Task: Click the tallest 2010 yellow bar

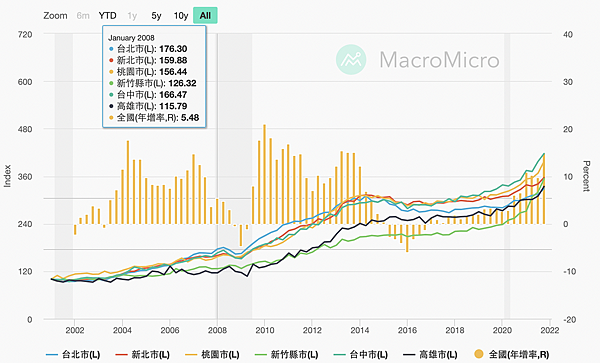Action: (x=264, y=174)
